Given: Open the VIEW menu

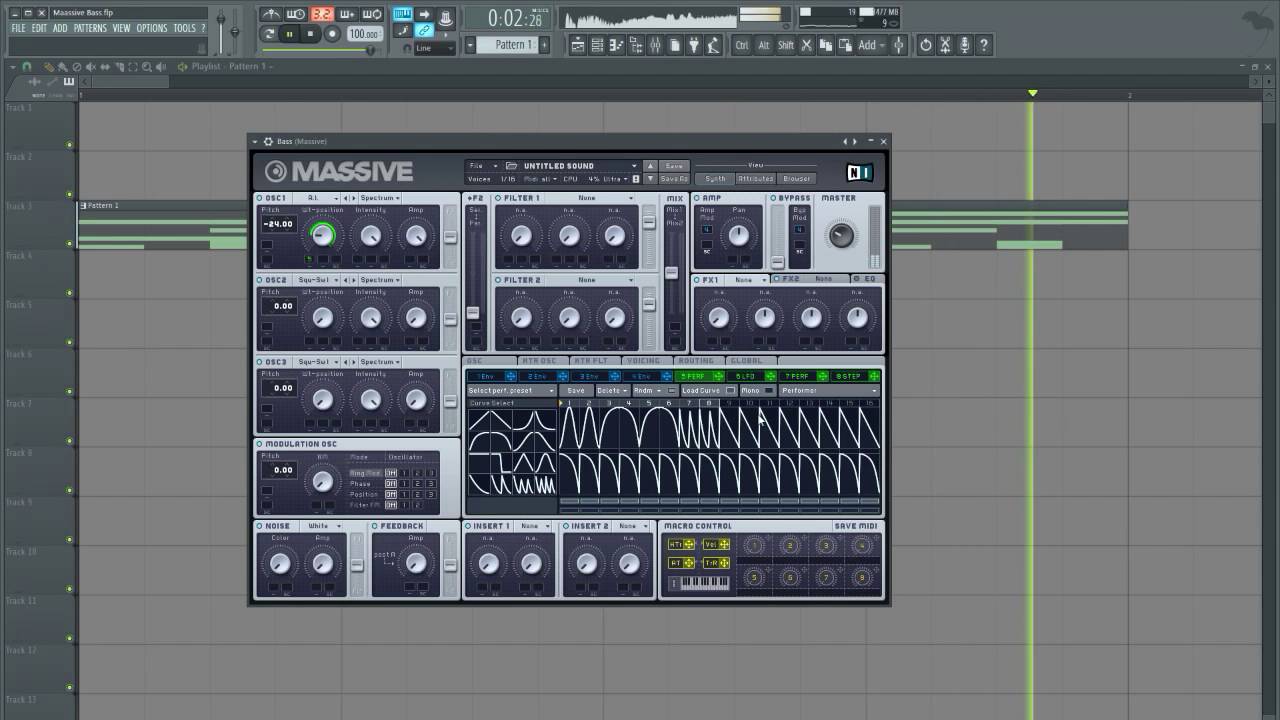Looking at the screenshot, I should coord(121,28).
